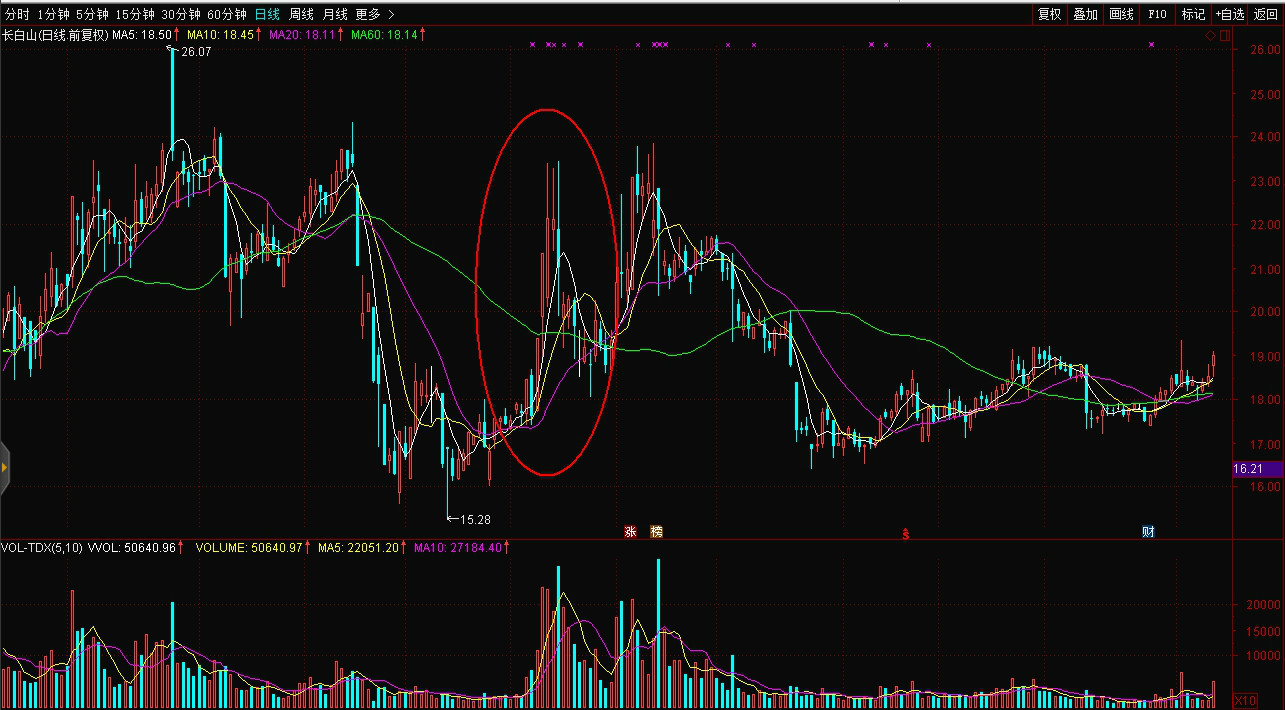Click the 返回 back button

click(1266, 14)
